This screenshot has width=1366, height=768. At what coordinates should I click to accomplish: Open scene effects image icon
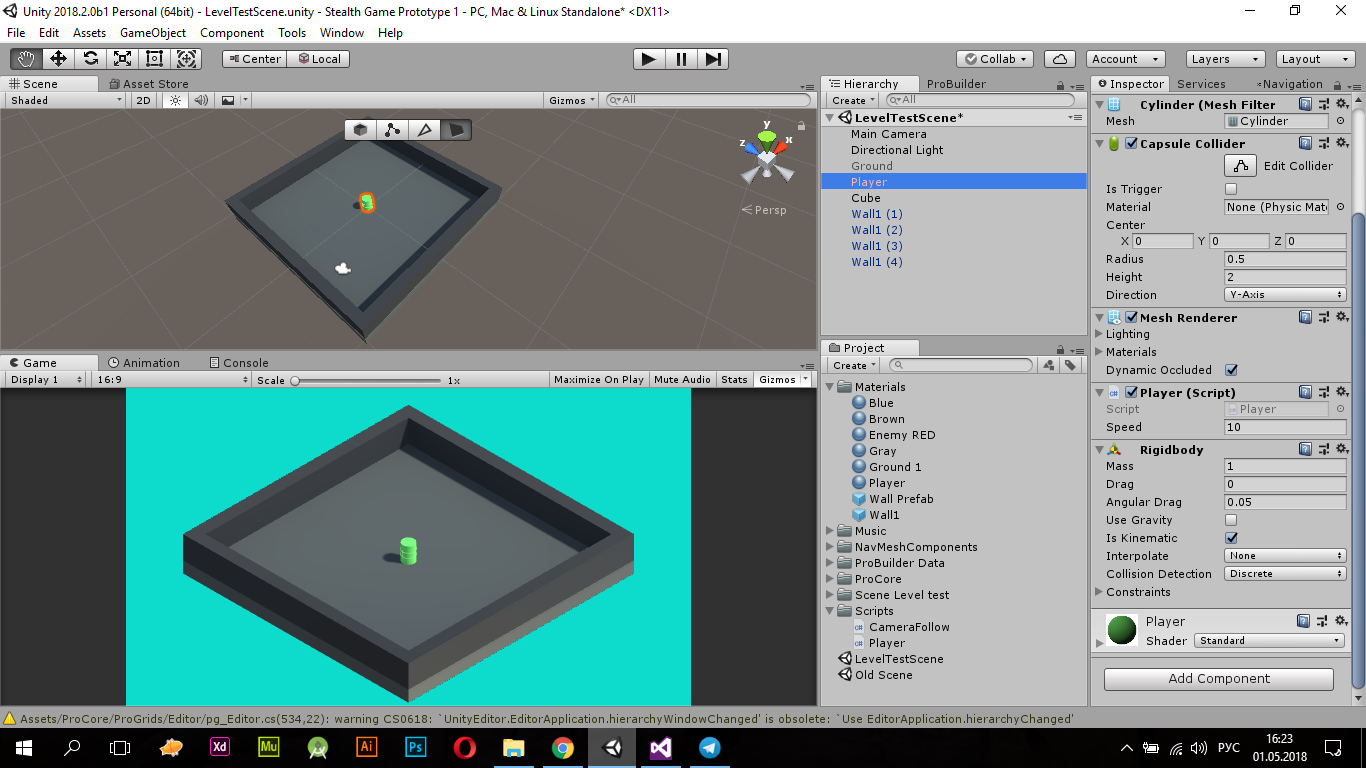(x=228, y=100)
